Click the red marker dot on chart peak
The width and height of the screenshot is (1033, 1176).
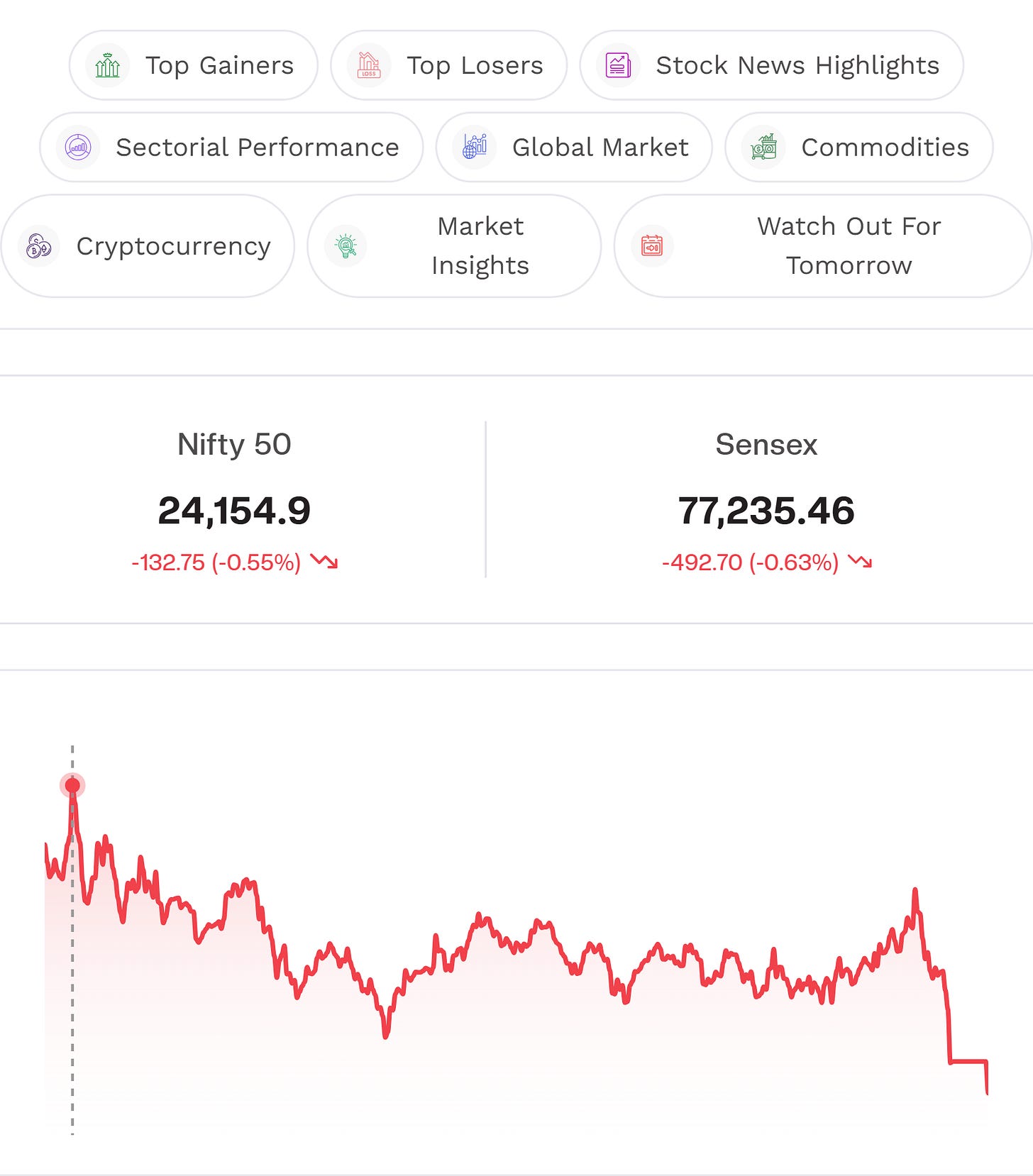(x=72, y=785)
